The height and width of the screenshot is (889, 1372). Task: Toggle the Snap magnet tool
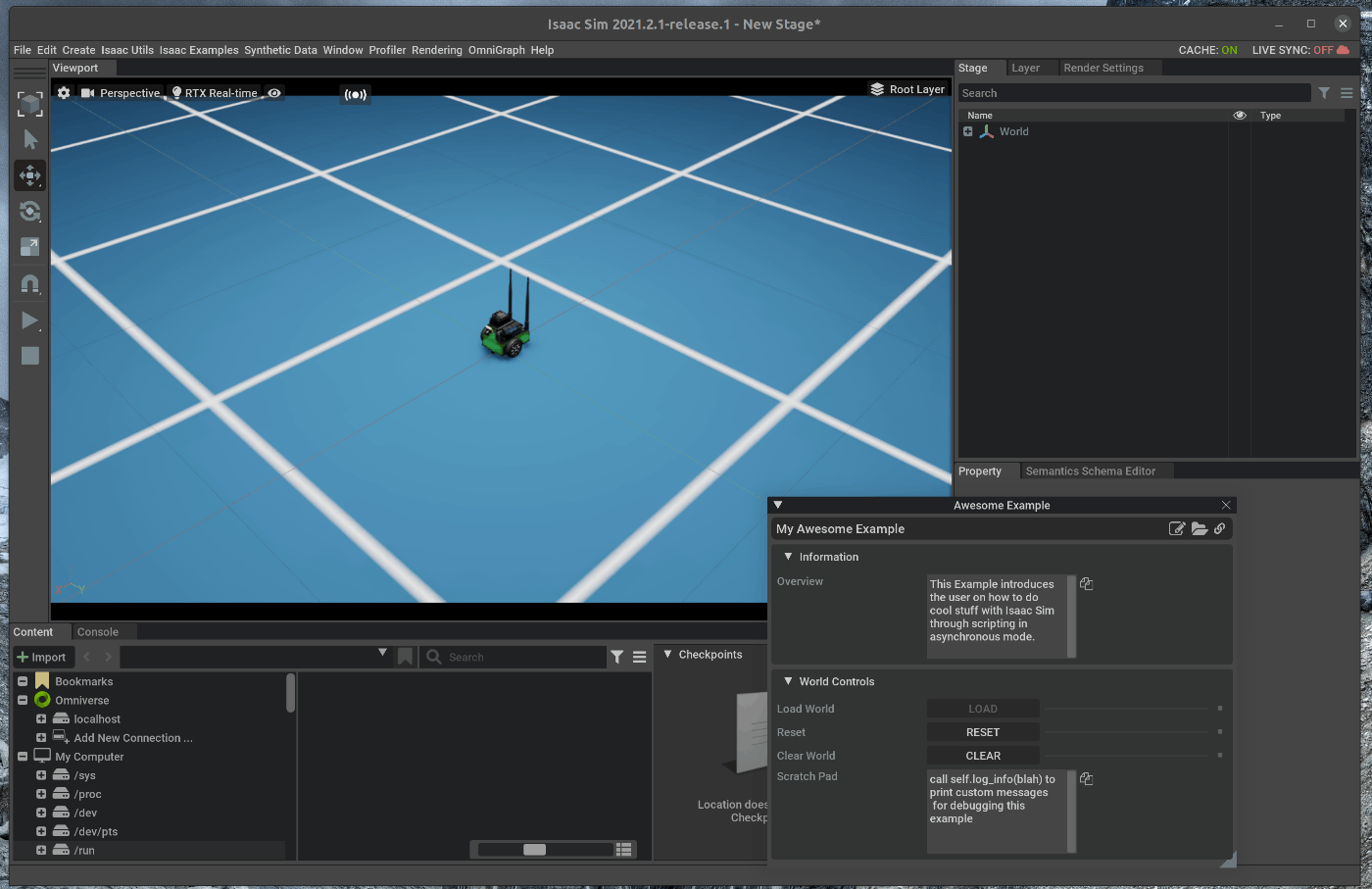(x=30, y=284)
